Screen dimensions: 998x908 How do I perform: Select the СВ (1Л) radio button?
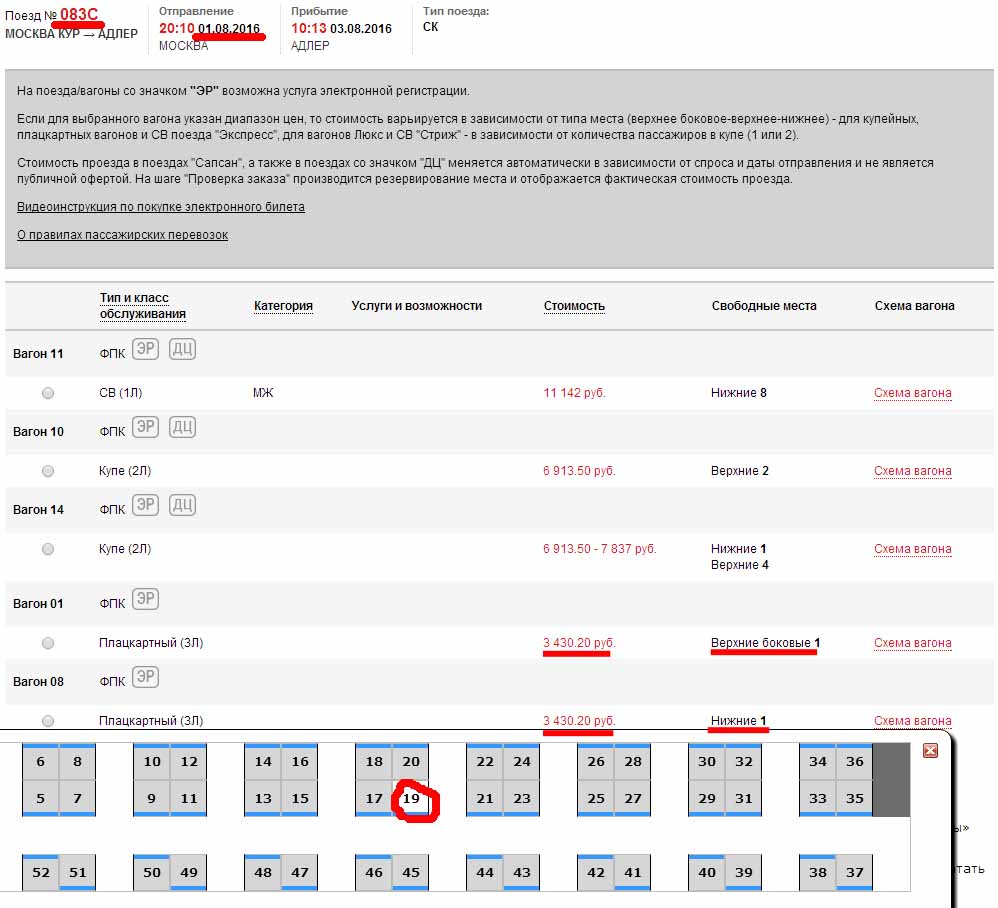[x=48, y=393]
